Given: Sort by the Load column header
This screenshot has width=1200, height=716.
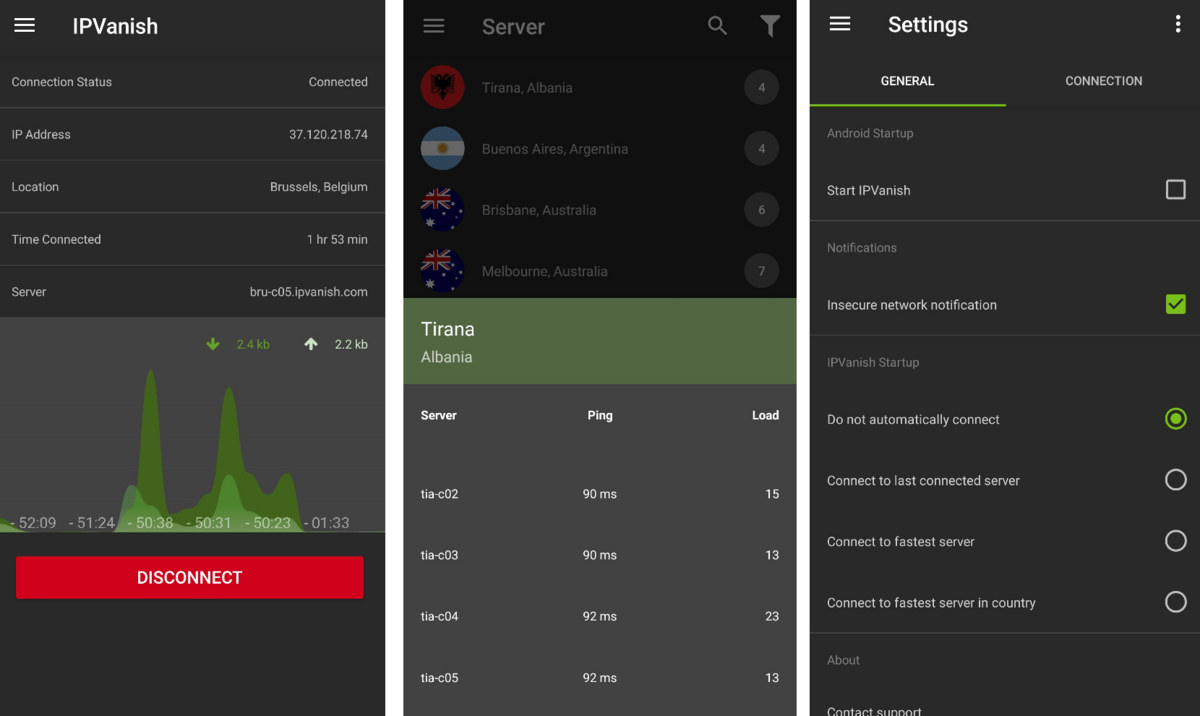Looking at the screenshot, I should point(765,415).
